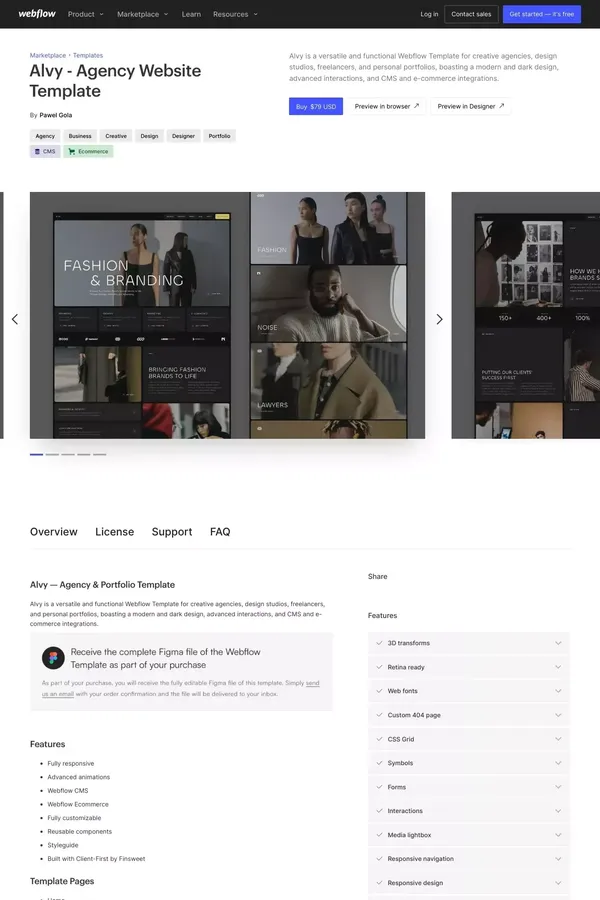This screenshot has width=600, height=900.
Task: Open the Templates breadcrumb link
Action: pyautogui.click(x=88, y=55)
